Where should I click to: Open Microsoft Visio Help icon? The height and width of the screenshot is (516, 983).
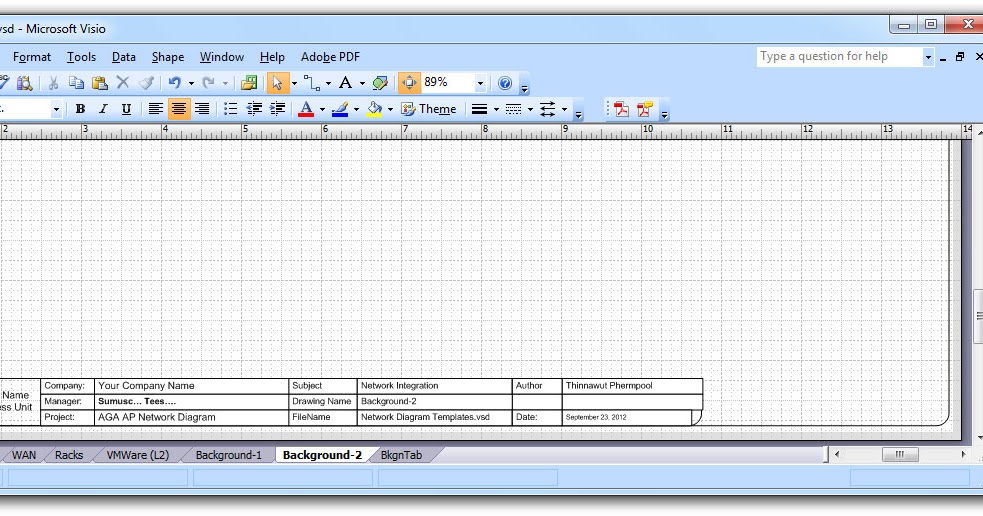click(505, 83)
